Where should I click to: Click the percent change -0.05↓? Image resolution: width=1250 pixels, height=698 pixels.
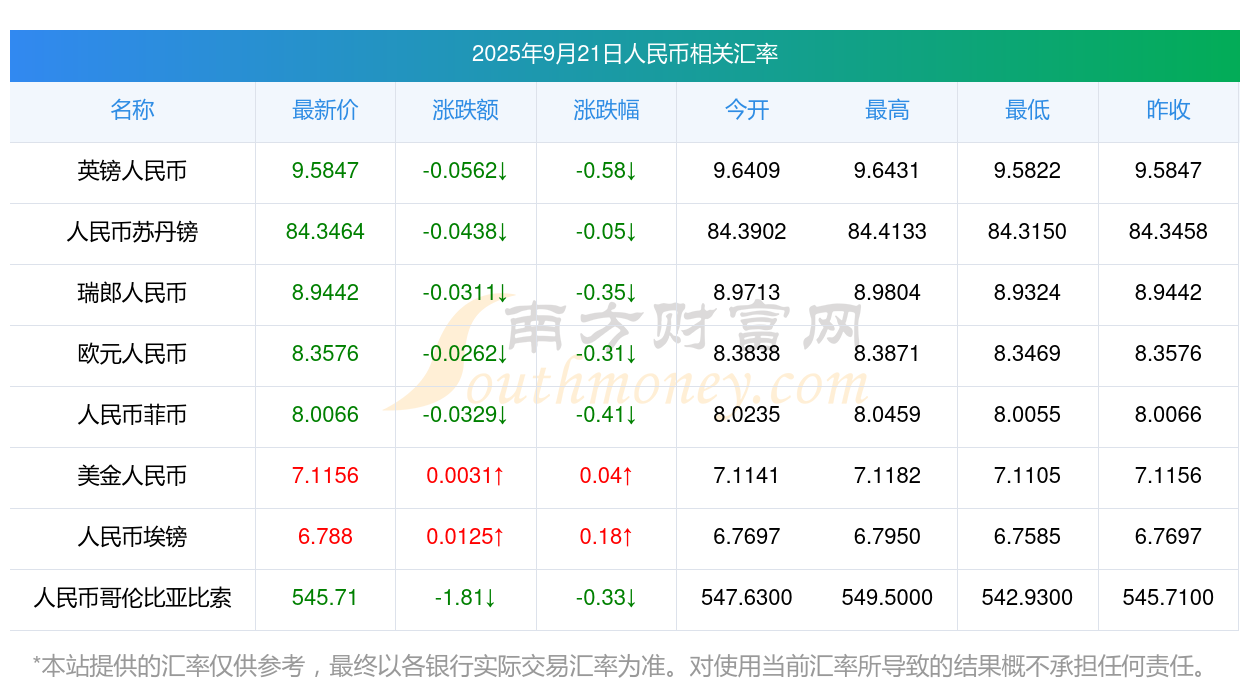[x=606, y=232]
